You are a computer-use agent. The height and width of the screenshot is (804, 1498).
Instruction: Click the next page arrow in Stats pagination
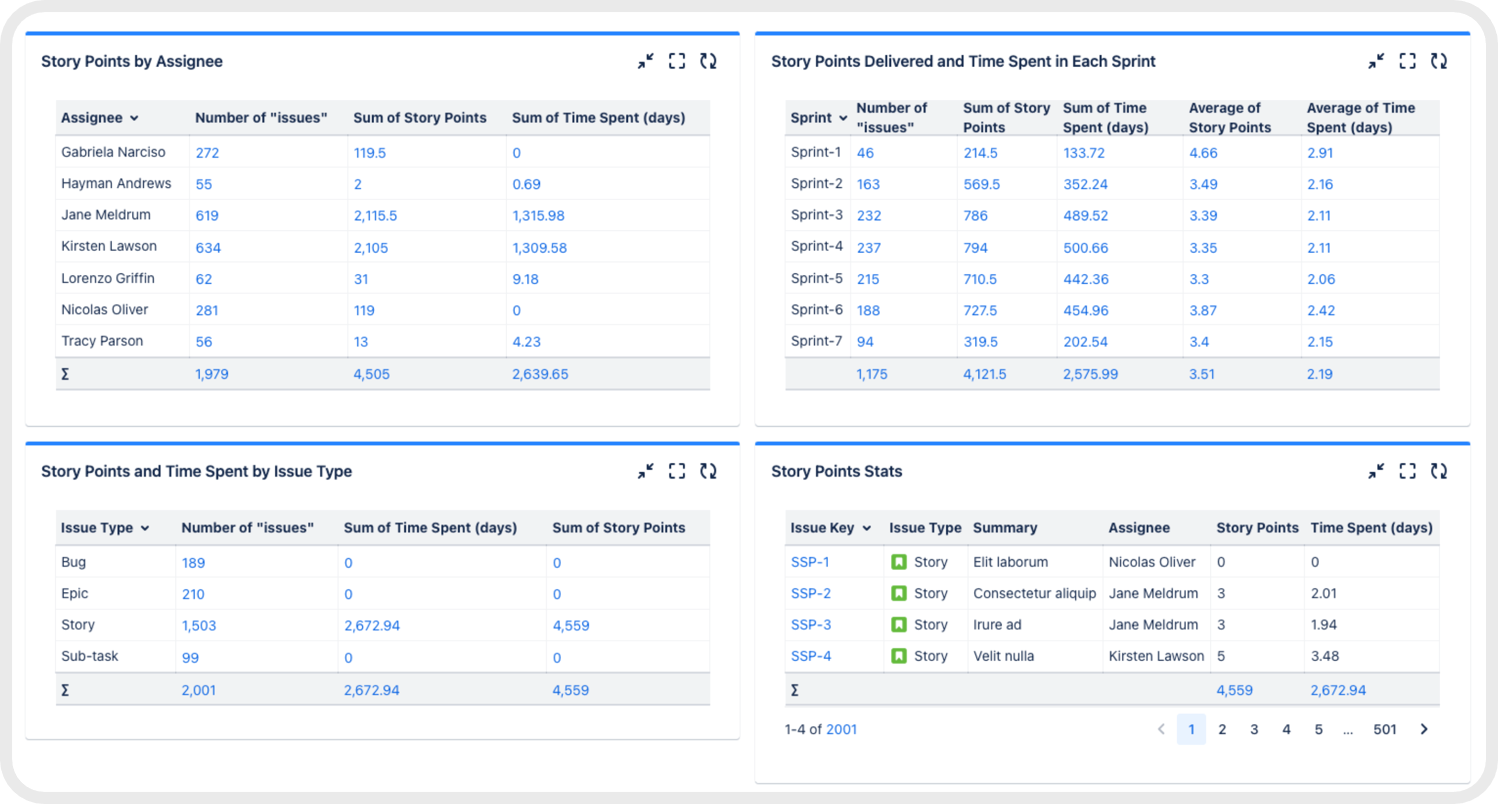[x=1424, y=729]
